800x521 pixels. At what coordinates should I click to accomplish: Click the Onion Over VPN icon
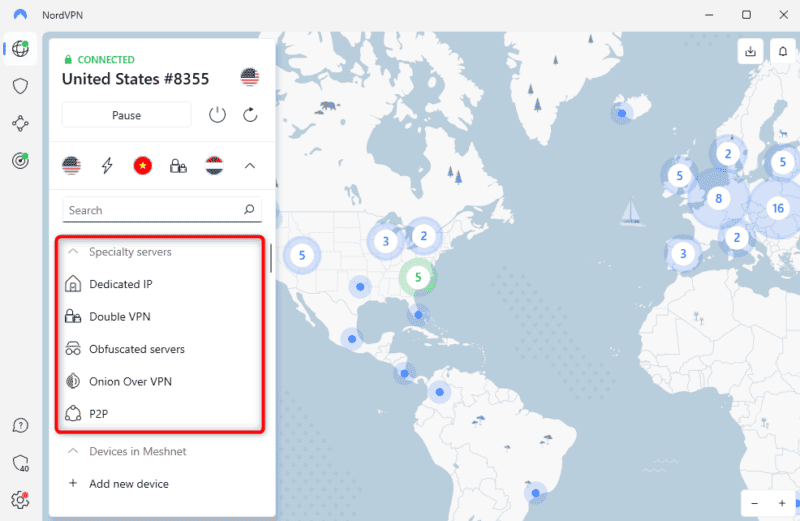click(73, 381)
